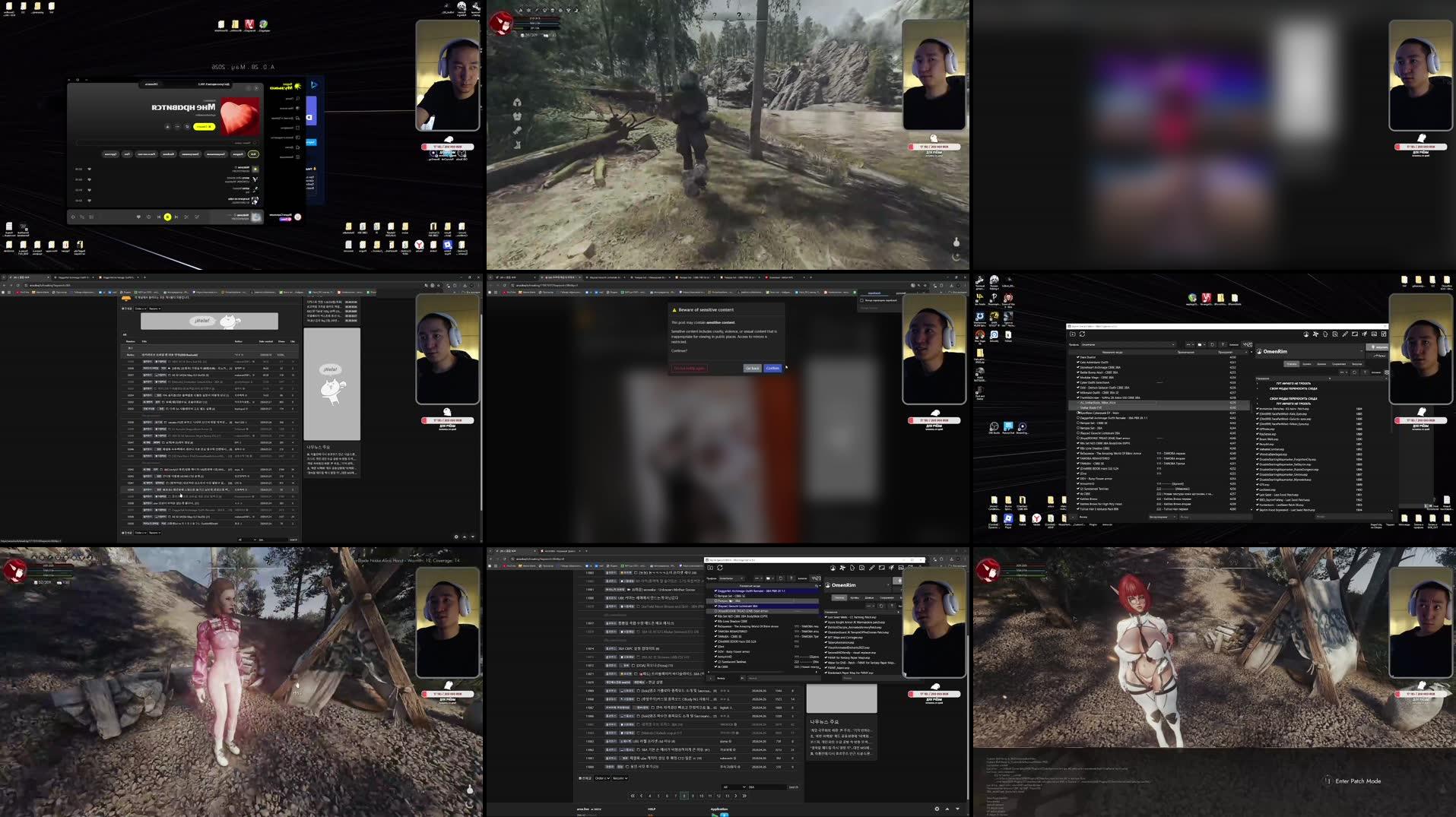1456x817 pixels.
Task: Click the red Do not notify again button
Action: pos(689,368)
